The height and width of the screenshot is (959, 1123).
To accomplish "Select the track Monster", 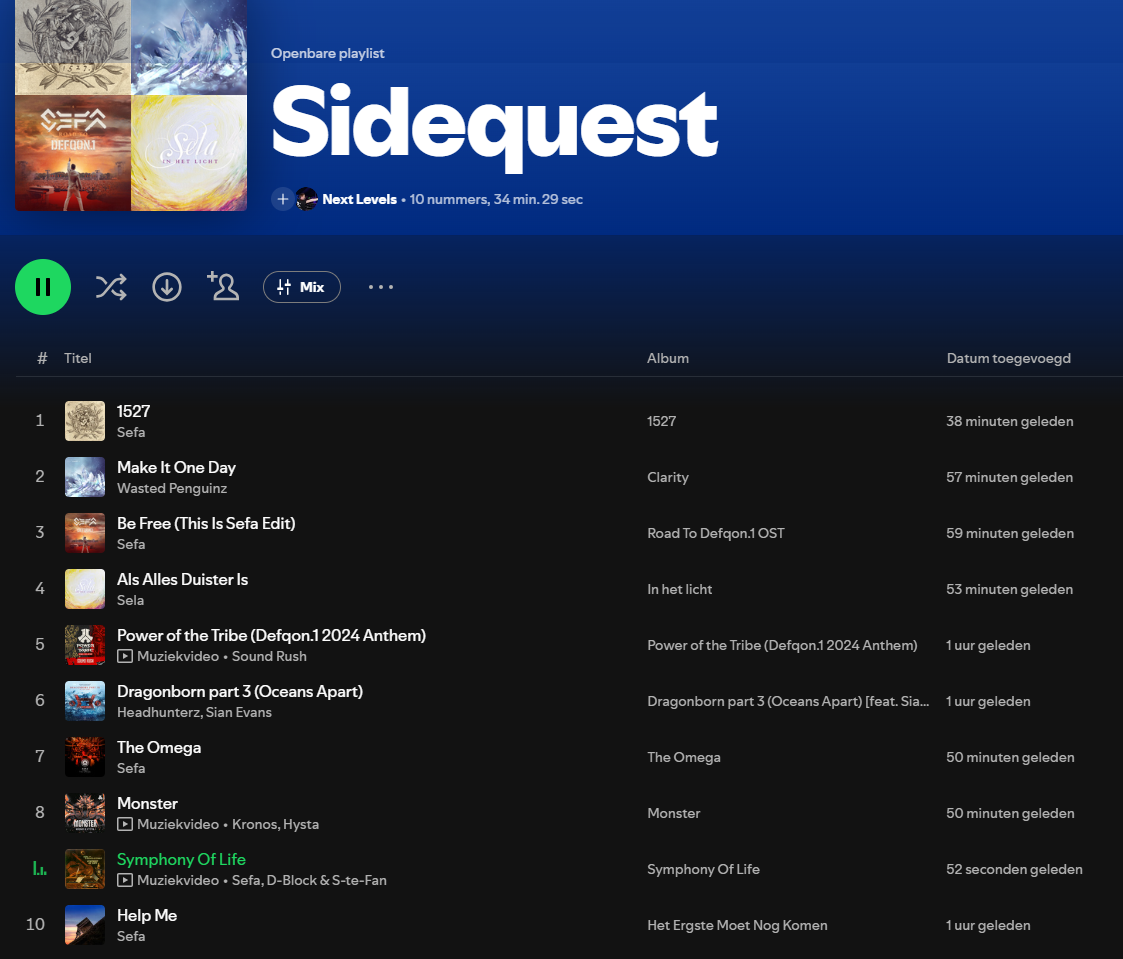I will tap(148, 804).
